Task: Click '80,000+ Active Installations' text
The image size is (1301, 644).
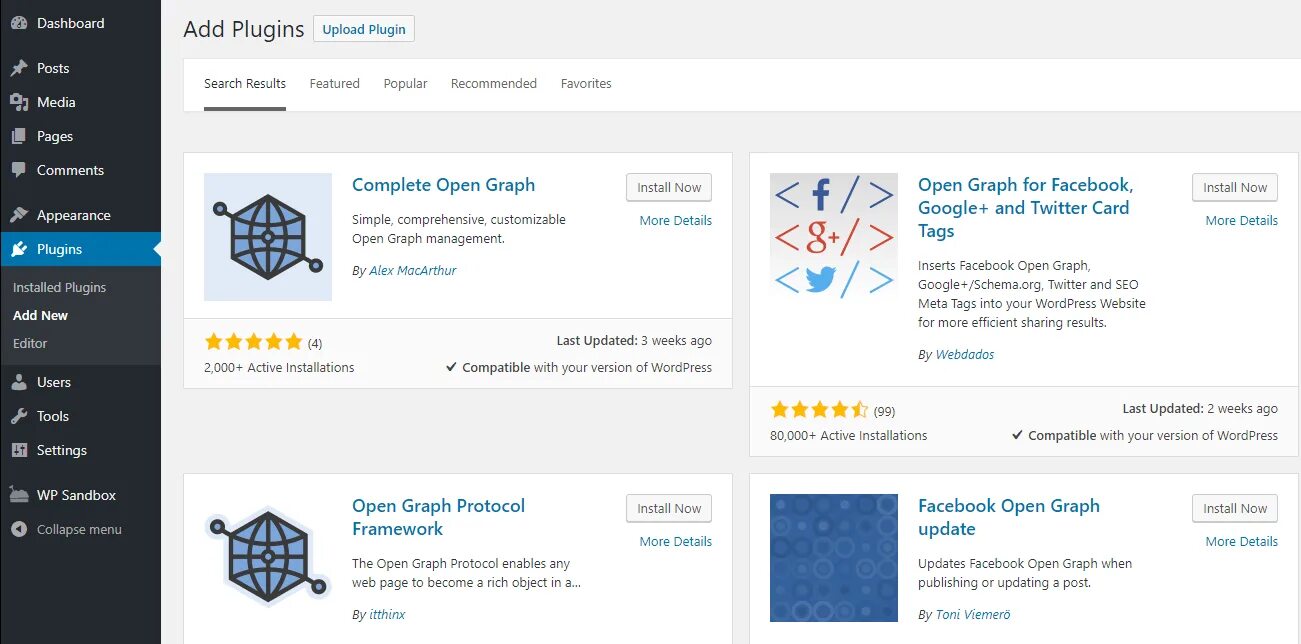Action: (849, 435)
